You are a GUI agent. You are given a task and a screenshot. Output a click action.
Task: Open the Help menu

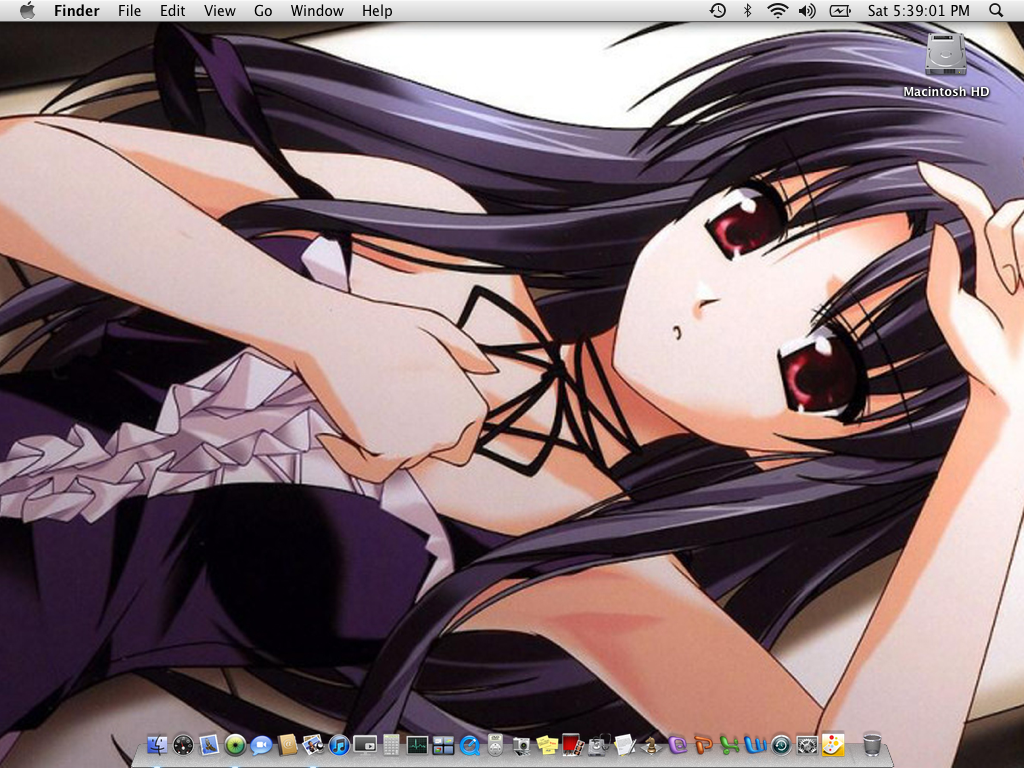pos(377,11)
